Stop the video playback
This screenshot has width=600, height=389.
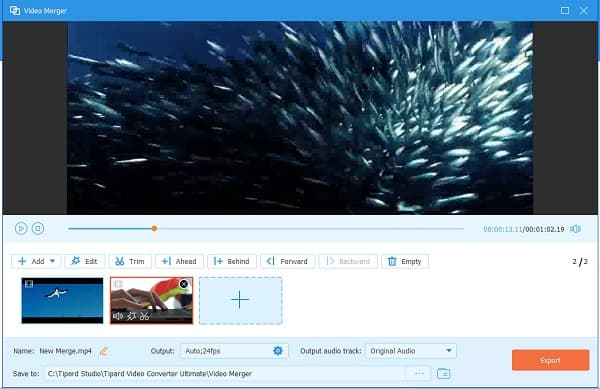[38, 228]
